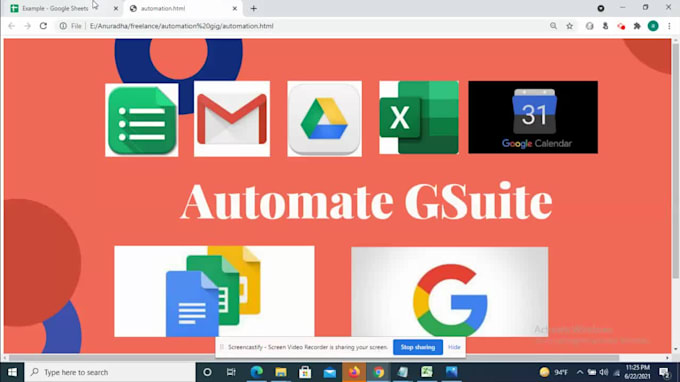
Task: Click the green Excel icon
Action: click(419, 118)
